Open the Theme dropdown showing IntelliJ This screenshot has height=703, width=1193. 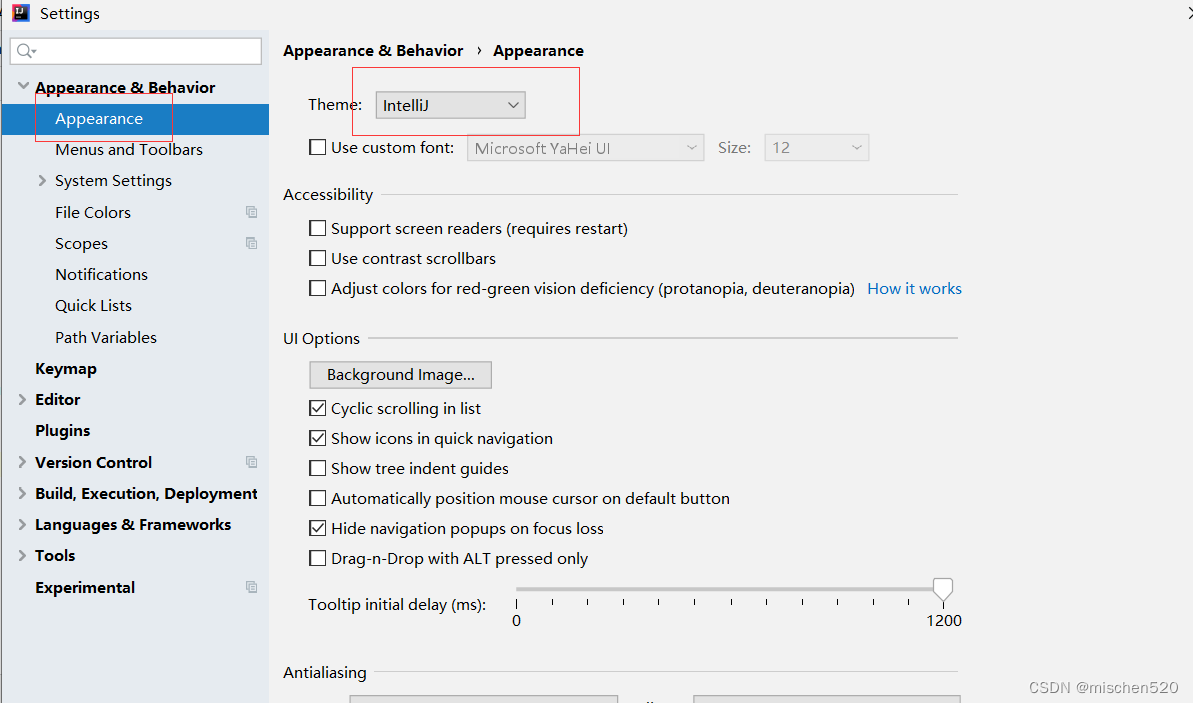point(450,105)
